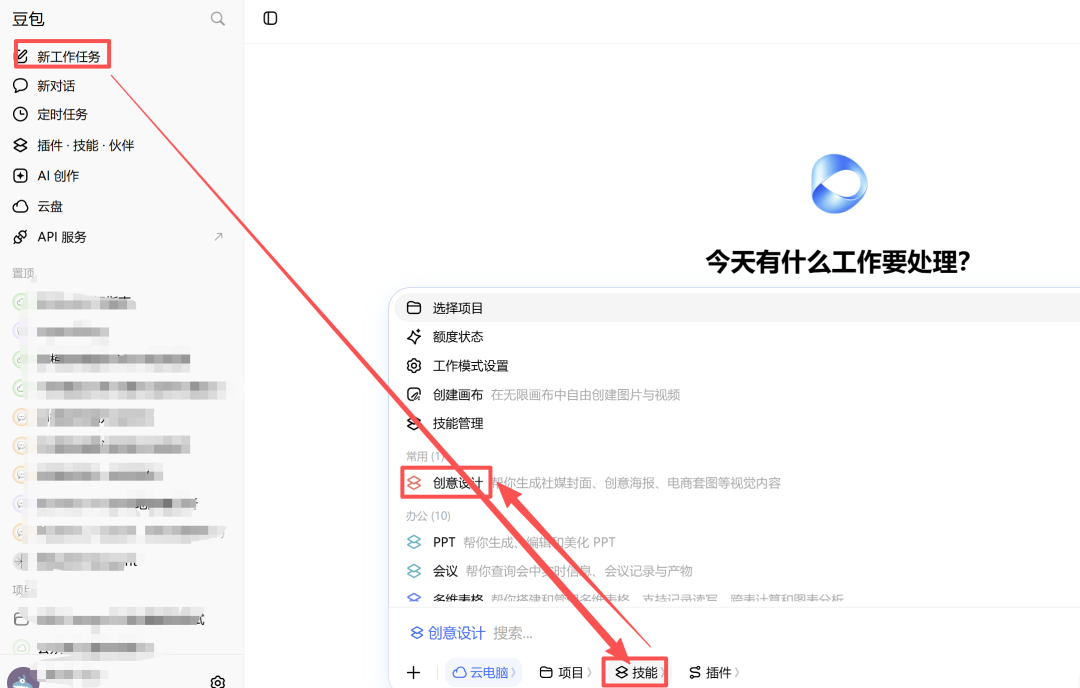Click the teal layers icon beside 会议

tap(414, 571)
